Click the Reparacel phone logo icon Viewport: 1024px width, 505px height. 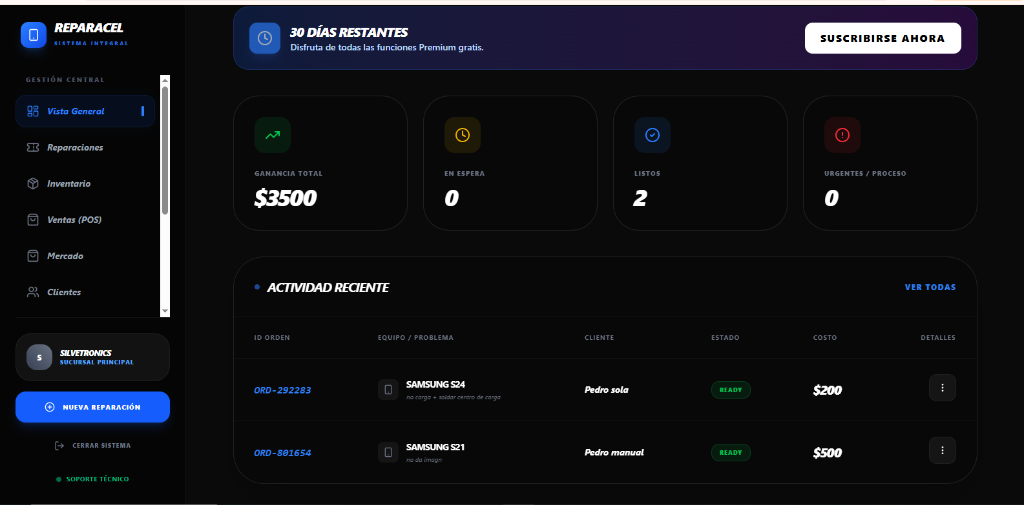point(33,35)
